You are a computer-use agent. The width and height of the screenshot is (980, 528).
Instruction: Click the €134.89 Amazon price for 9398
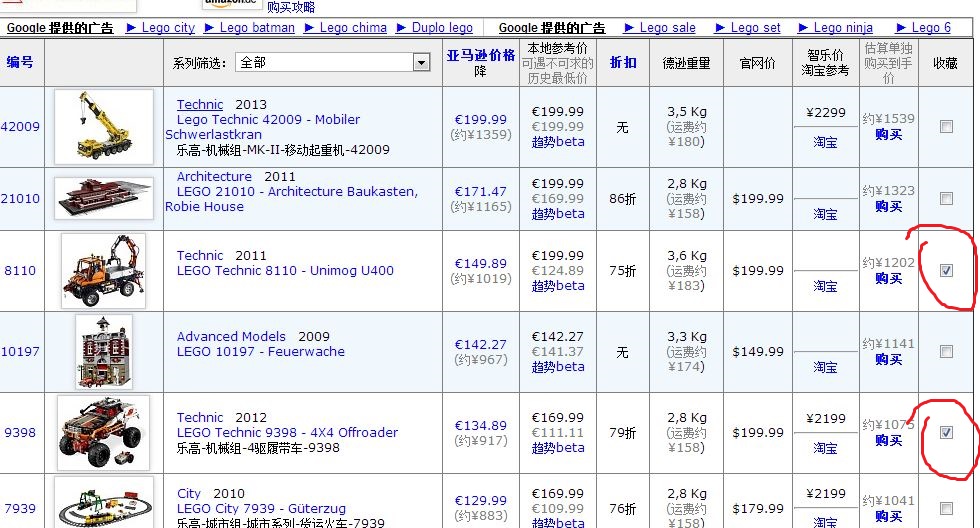tap(481, 426)
